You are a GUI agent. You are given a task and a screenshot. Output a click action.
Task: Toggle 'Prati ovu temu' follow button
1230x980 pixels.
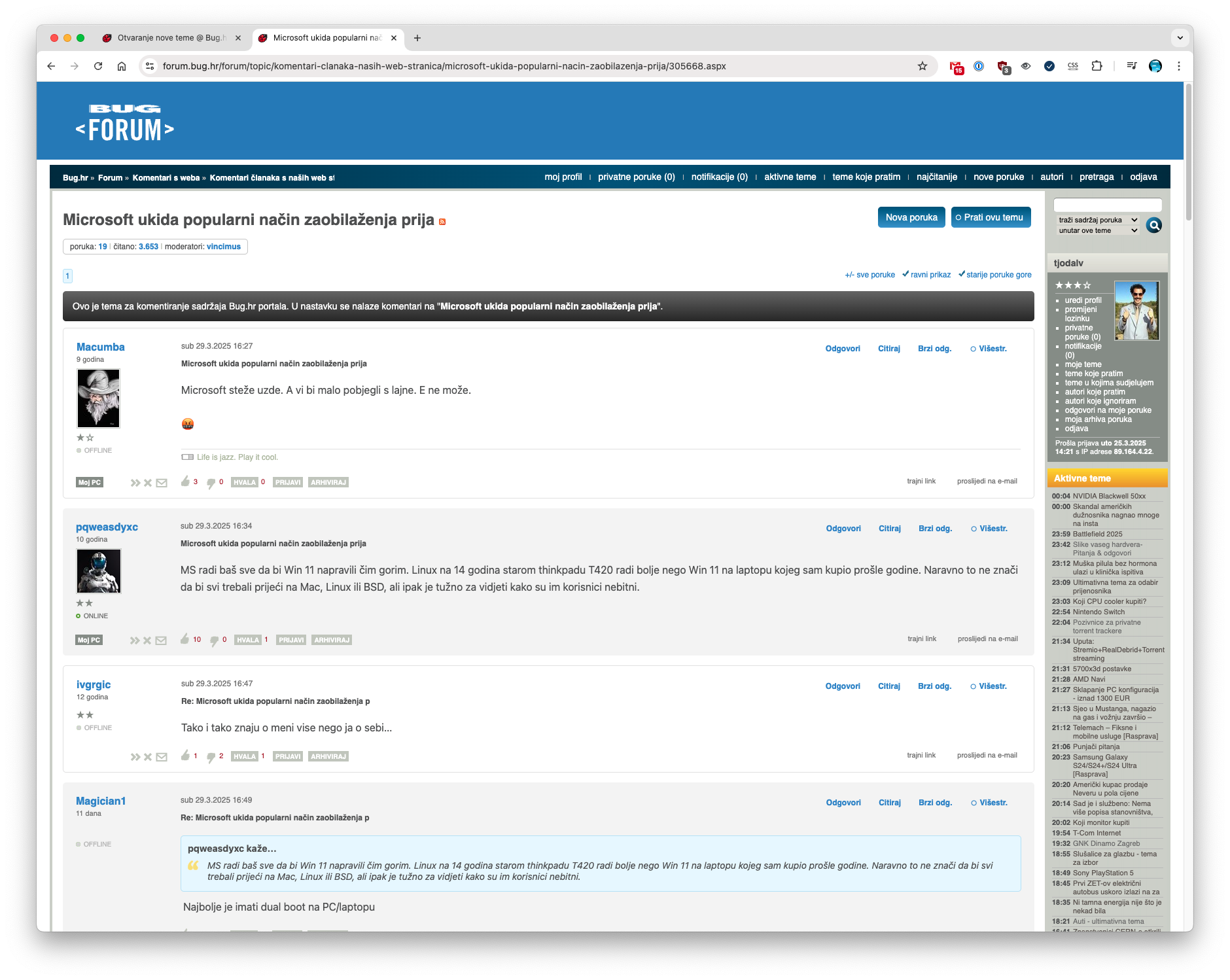(991, 217)
